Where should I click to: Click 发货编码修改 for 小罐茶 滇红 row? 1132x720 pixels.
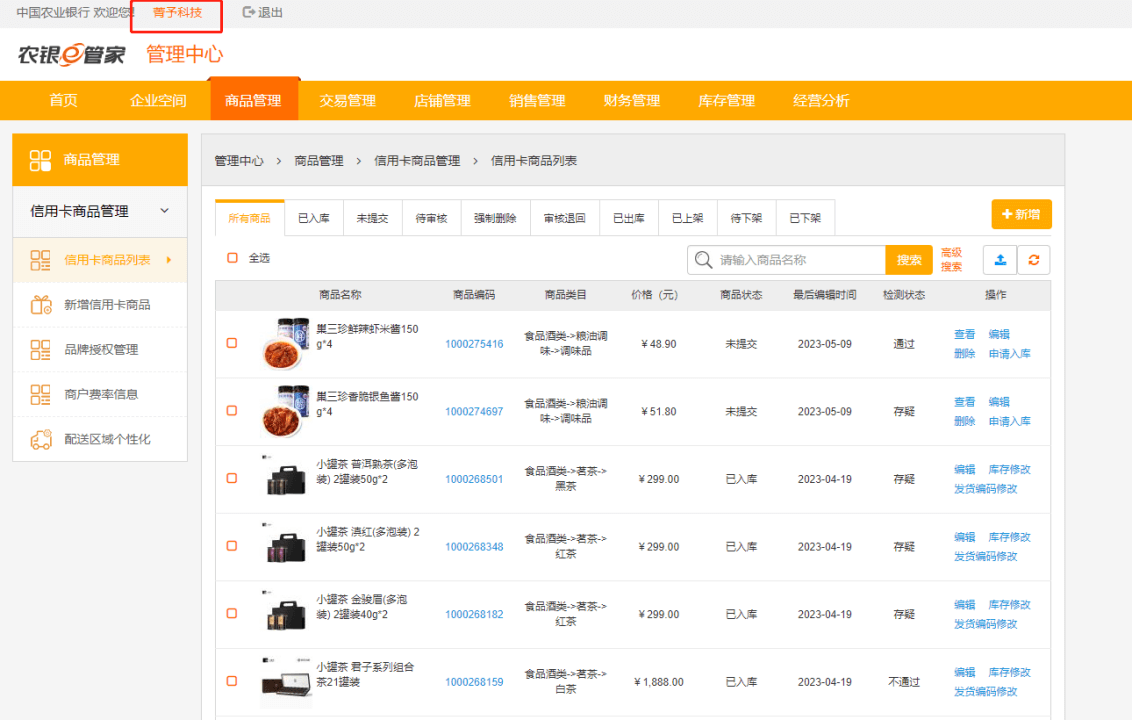985,556
